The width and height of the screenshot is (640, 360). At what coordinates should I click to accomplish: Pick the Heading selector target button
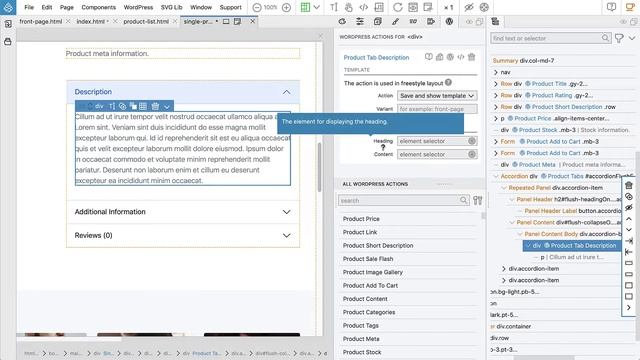point(472,141)
